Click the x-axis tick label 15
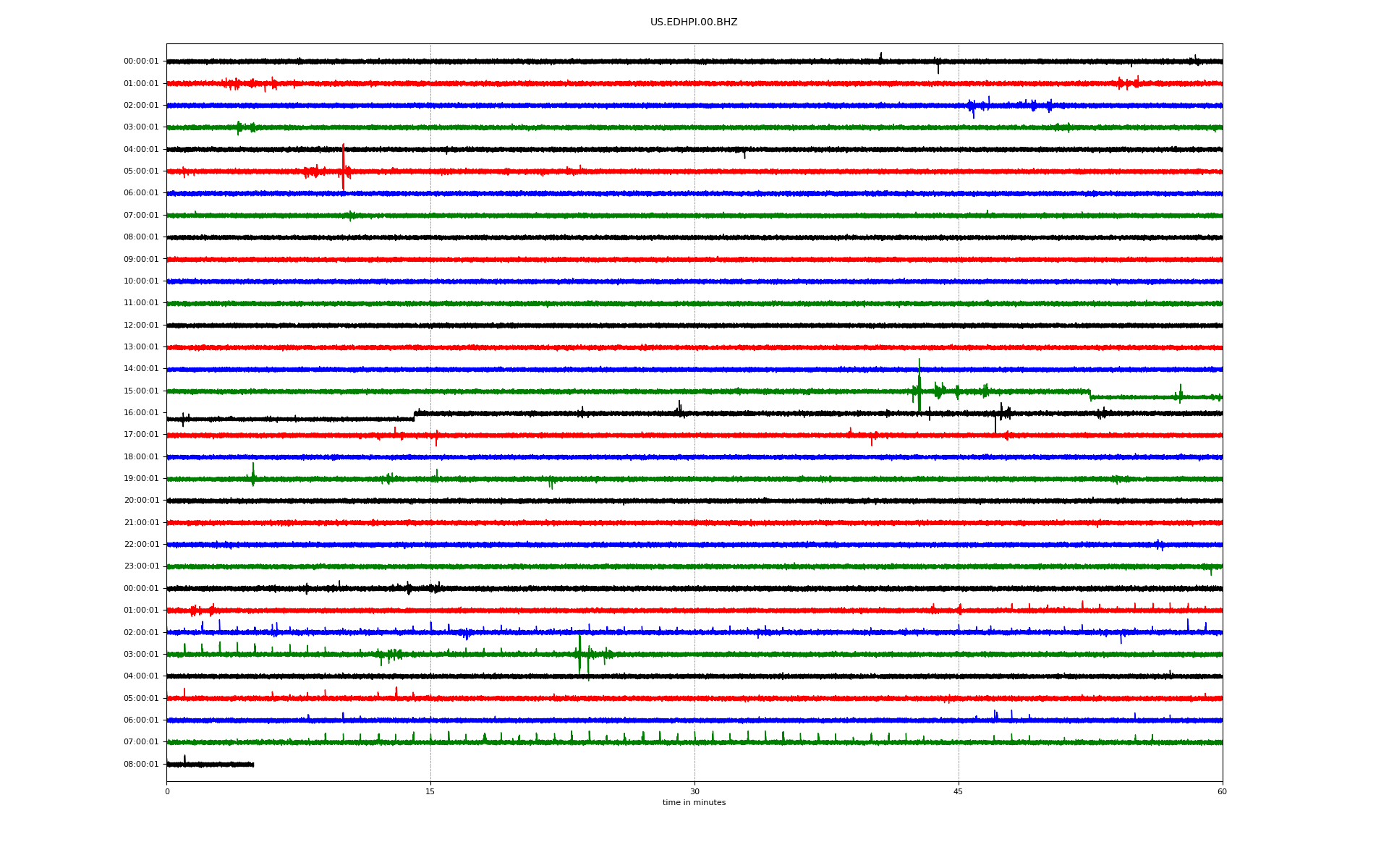Screen dimensions: 1389x868 (430, 791)
